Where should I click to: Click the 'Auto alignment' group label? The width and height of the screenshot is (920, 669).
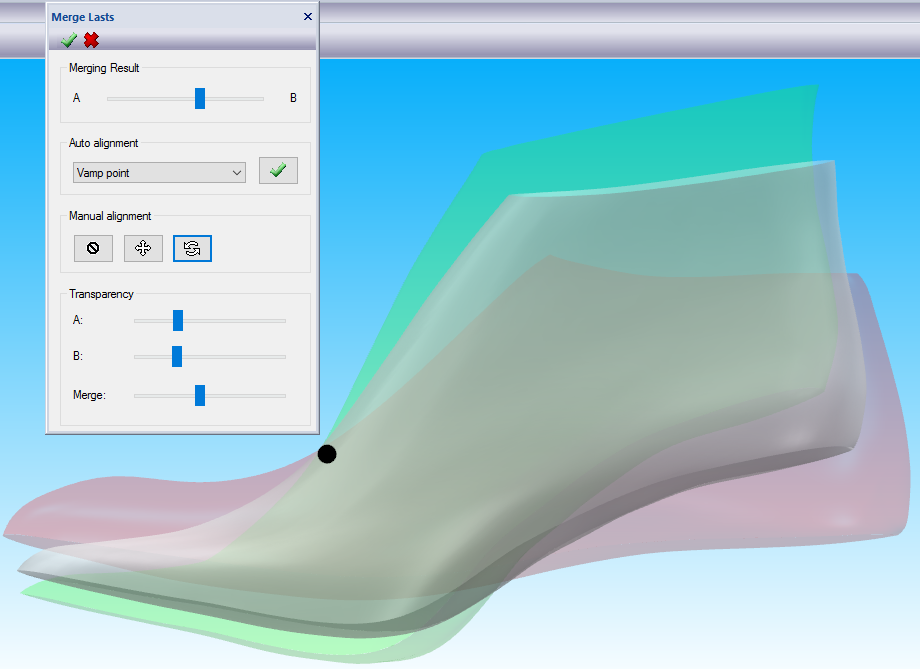click(x=103, y=143)
